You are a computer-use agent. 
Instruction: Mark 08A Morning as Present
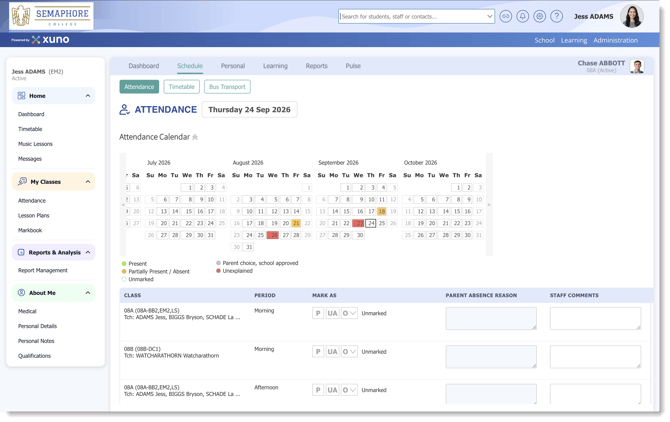click(318, 314)
